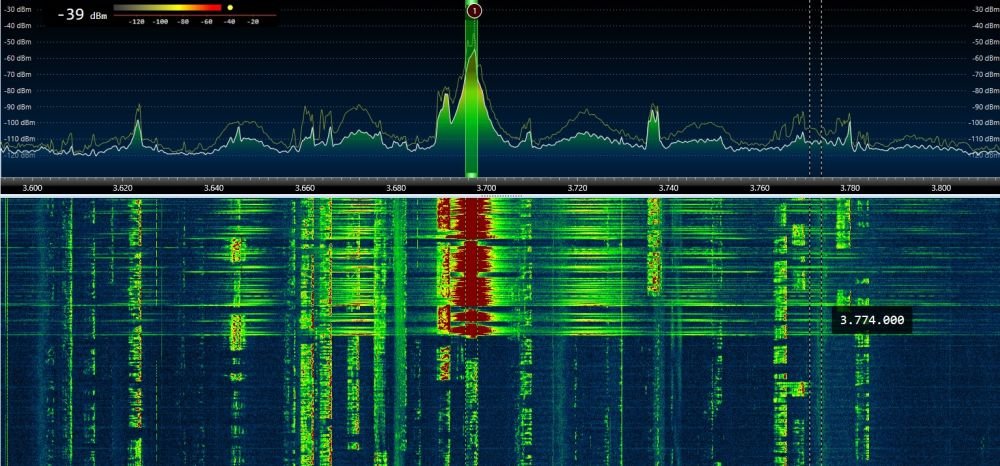Choose 3.780 on the frequency scale
The height and width of the screenshot is (466, 1000).
[850, 187]
